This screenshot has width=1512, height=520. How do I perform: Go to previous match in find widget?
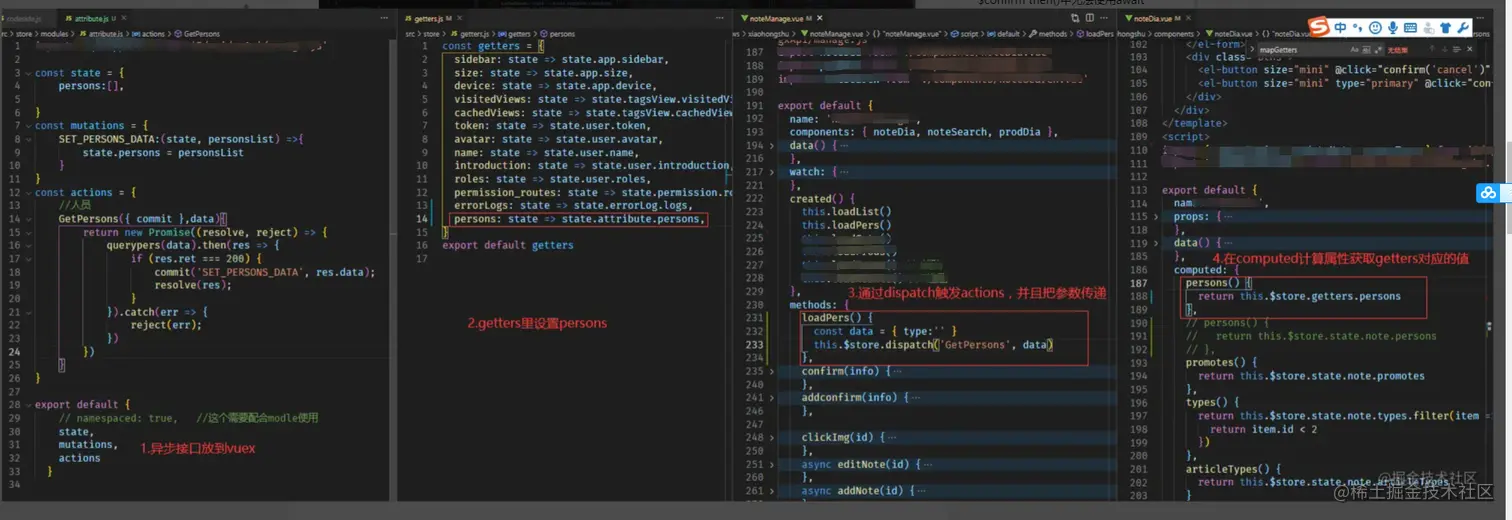1431,49
